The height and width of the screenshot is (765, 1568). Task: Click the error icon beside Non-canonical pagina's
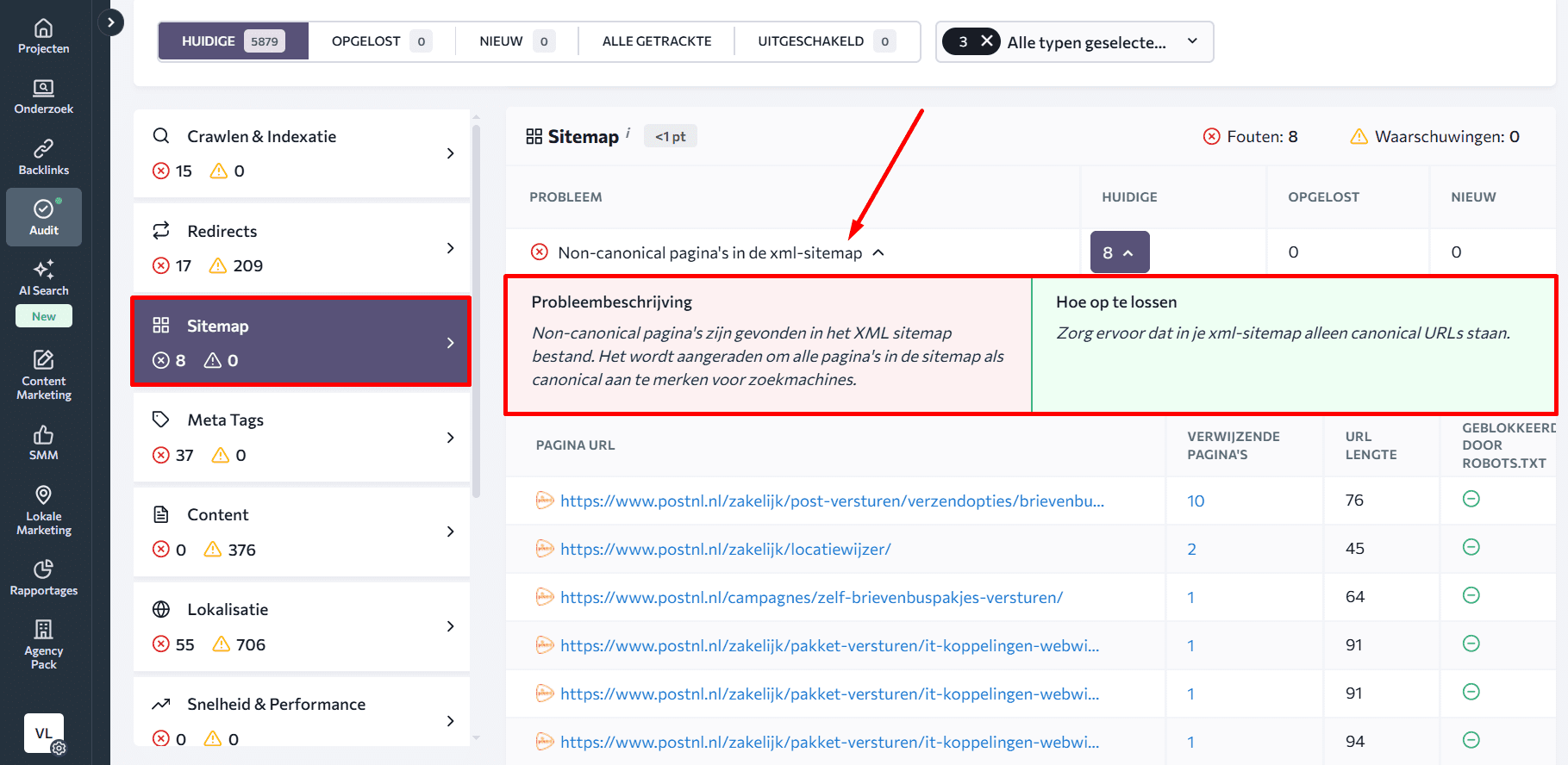click(540, 252)
